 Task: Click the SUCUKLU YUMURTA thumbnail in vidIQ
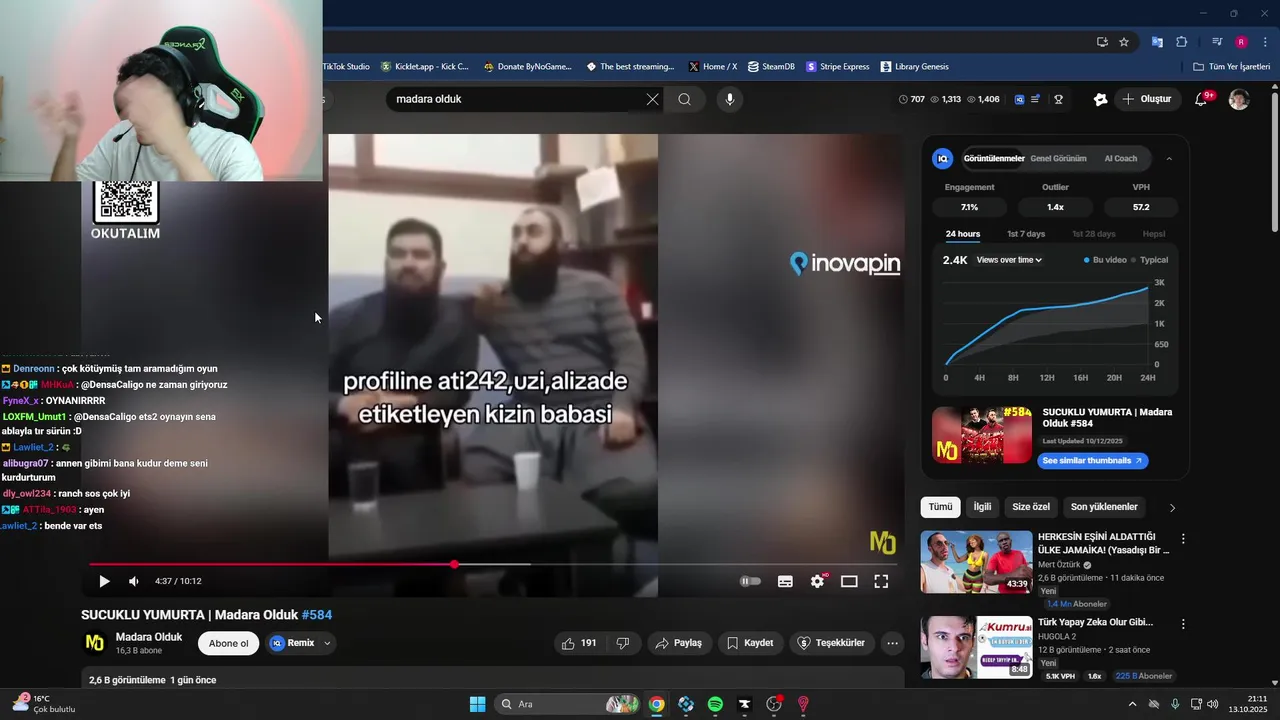(982, 435)
